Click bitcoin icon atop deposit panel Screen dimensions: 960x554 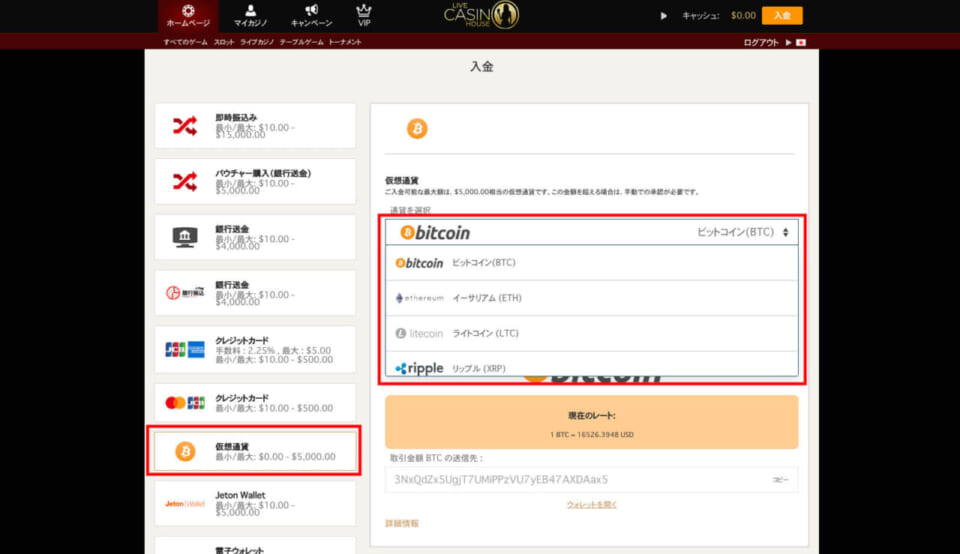point(417,129)
